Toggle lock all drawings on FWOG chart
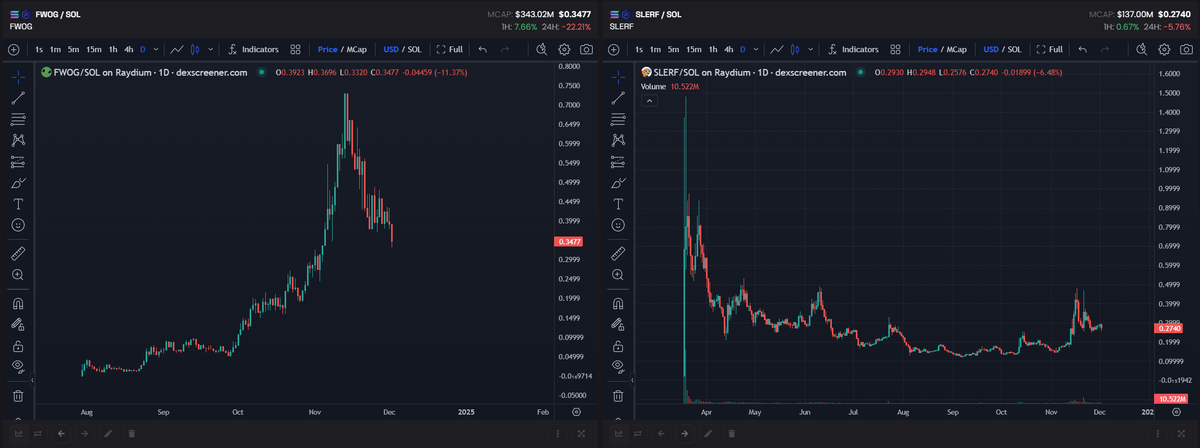This screenshot has height=448, width=1200. pyautogui.click(x=18, y=345)
